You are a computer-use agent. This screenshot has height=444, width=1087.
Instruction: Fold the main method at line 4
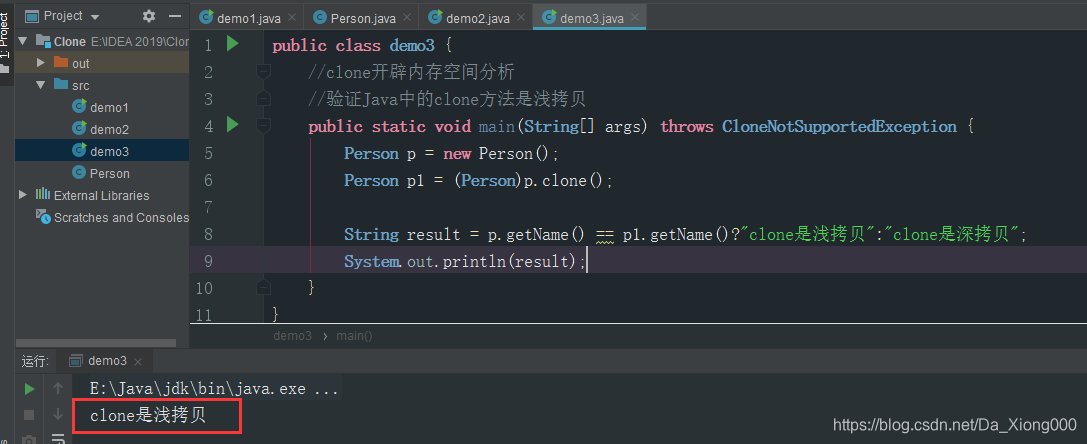pyautogui.click(x=263, y=126)
